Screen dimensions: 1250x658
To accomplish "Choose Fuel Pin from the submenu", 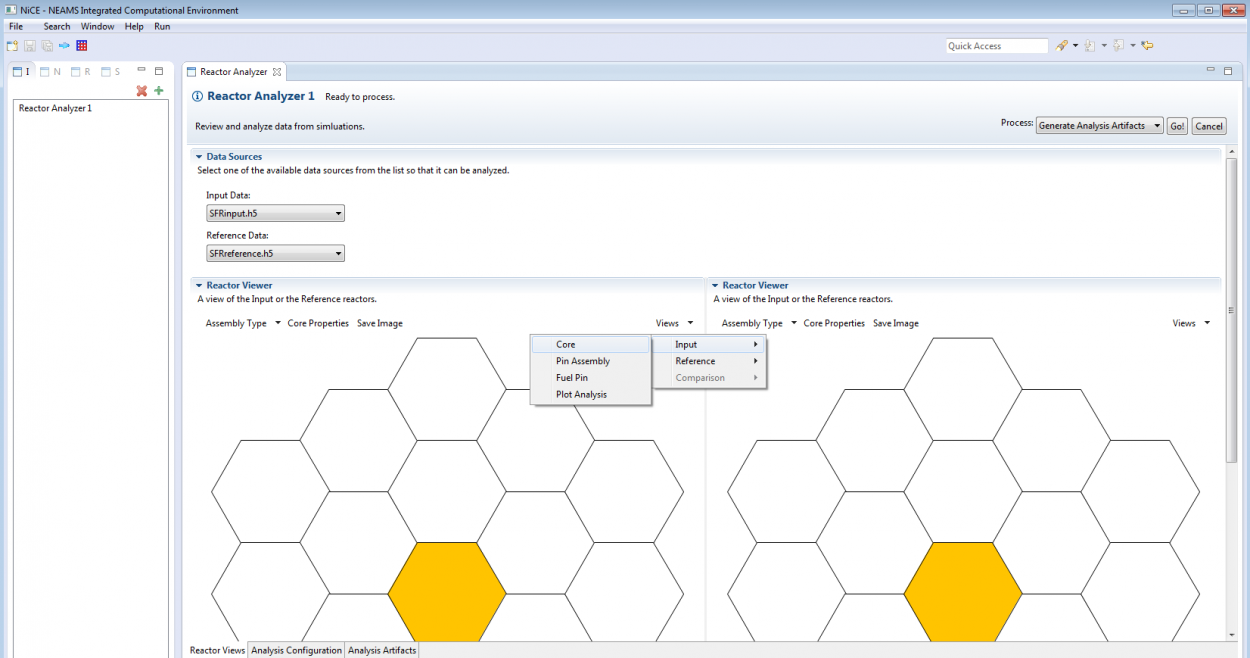I will click(590, 378).
